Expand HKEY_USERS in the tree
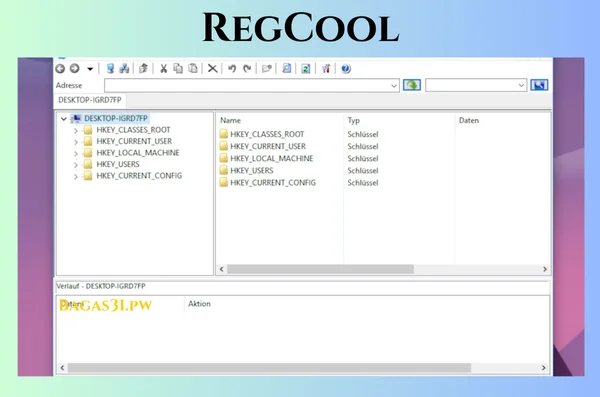This screenshot has height=397, width=600. tap(76, 165)
